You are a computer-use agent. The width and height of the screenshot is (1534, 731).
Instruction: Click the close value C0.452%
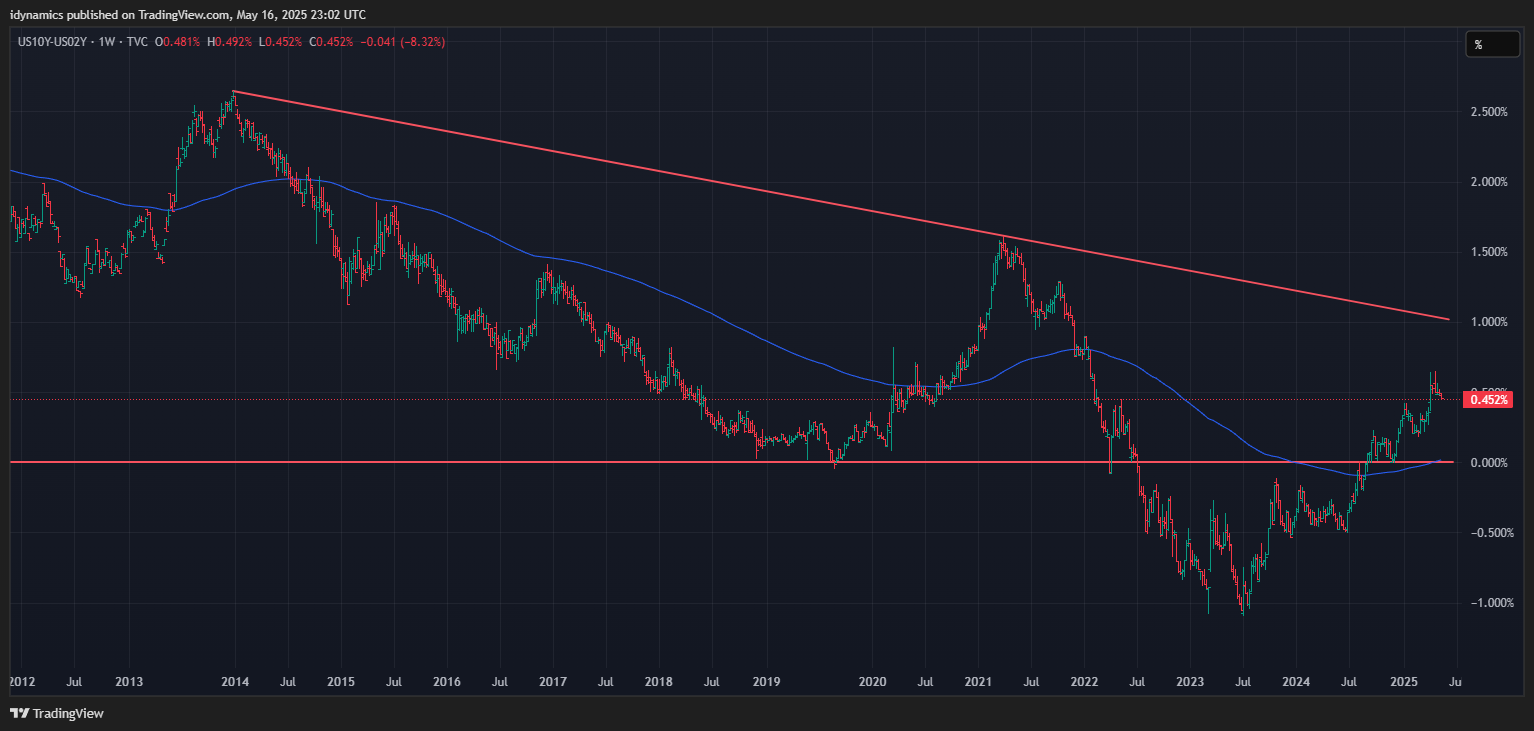coord(332,42)
